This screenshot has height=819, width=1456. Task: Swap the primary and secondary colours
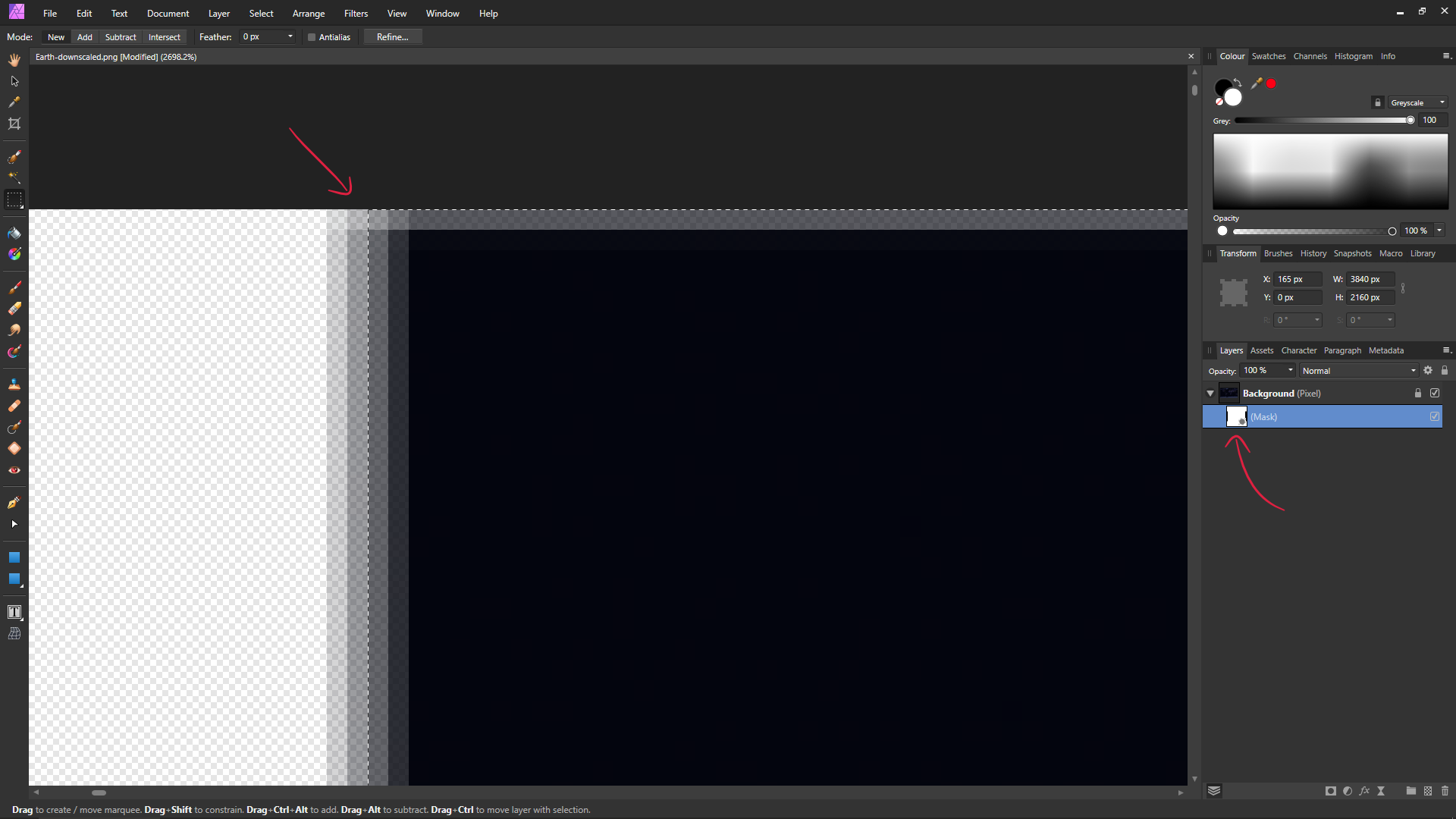pos(1238,82)
